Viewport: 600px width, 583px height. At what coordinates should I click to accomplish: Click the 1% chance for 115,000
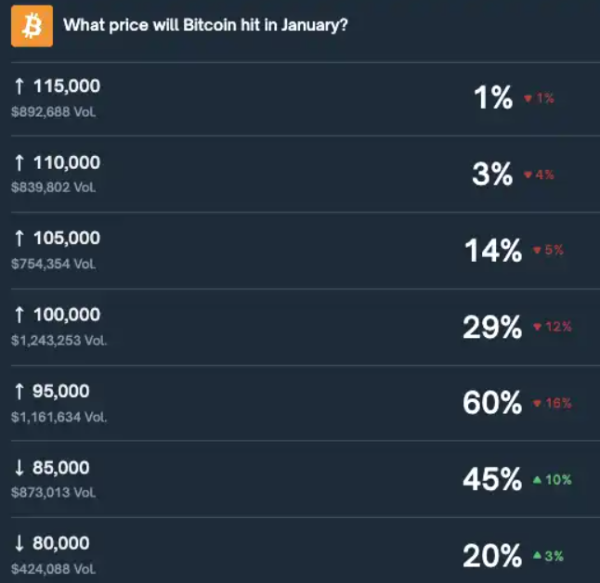493,98
